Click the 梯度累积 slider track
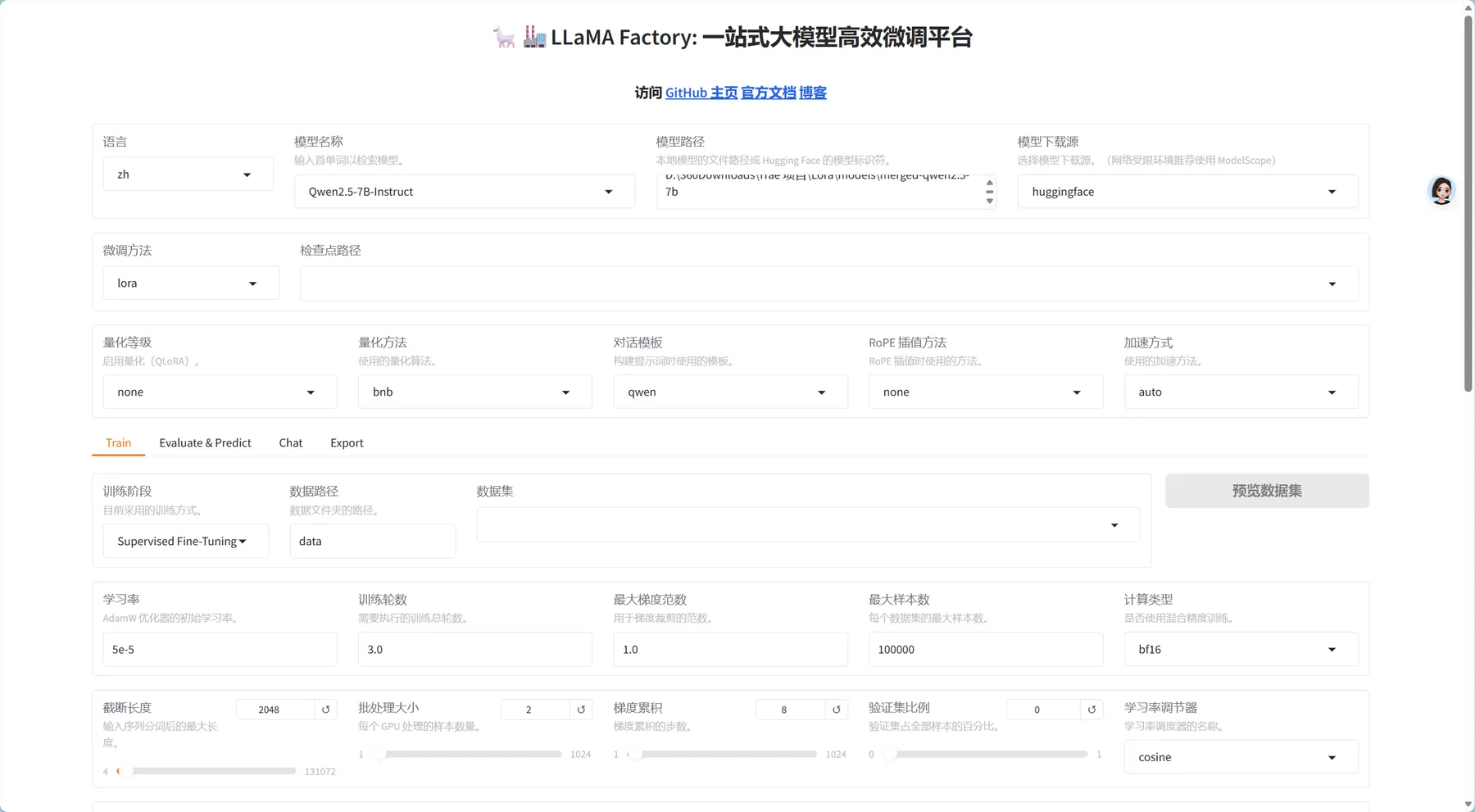This screenshot has width=1475, height=812. pos(723,754)
